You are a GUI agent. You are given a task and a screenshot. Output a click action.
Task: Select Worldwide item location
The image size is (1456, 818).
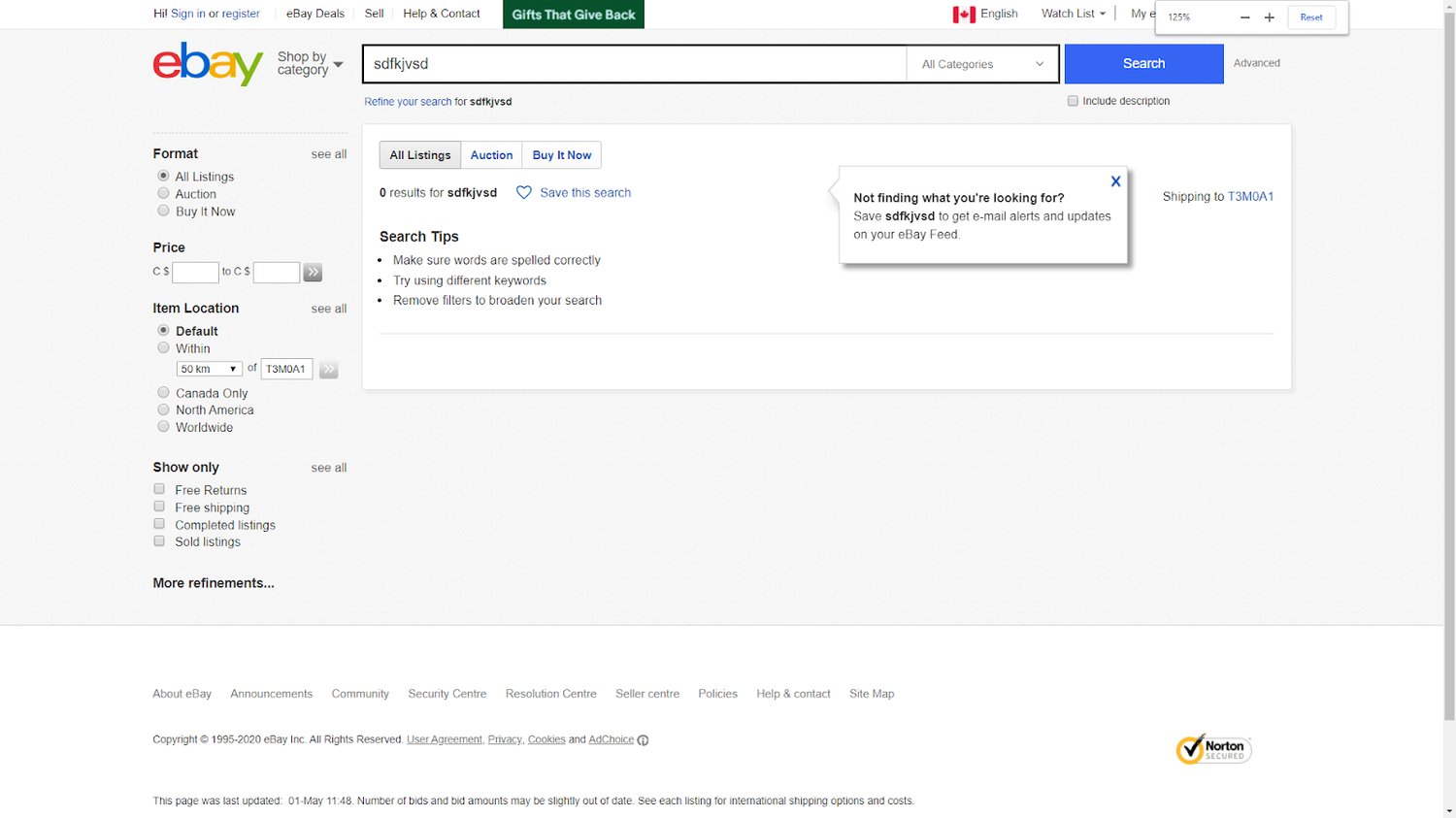(x=163, y=427)
